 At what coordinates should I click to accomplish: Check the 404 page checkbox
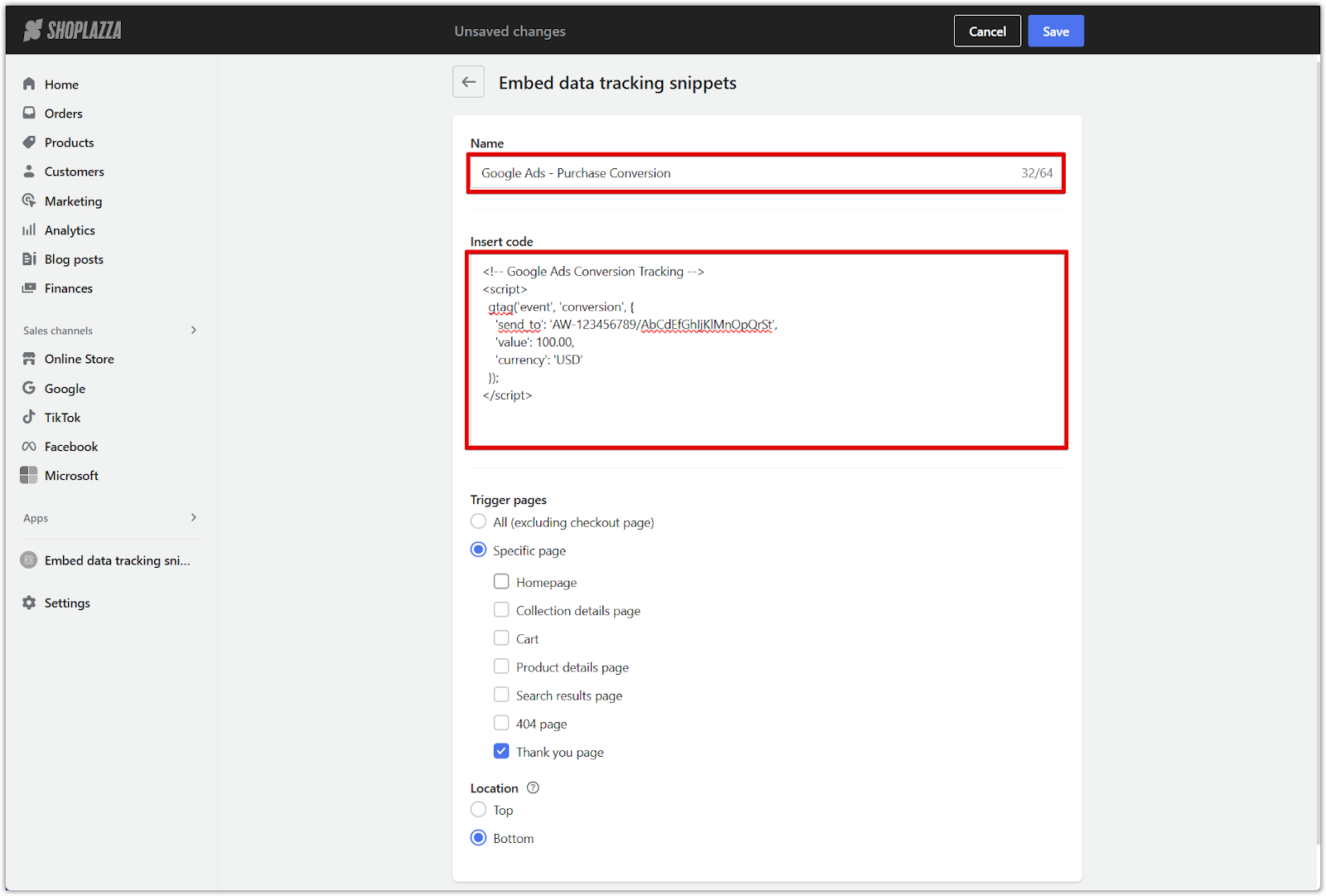(x=501, y=722)
